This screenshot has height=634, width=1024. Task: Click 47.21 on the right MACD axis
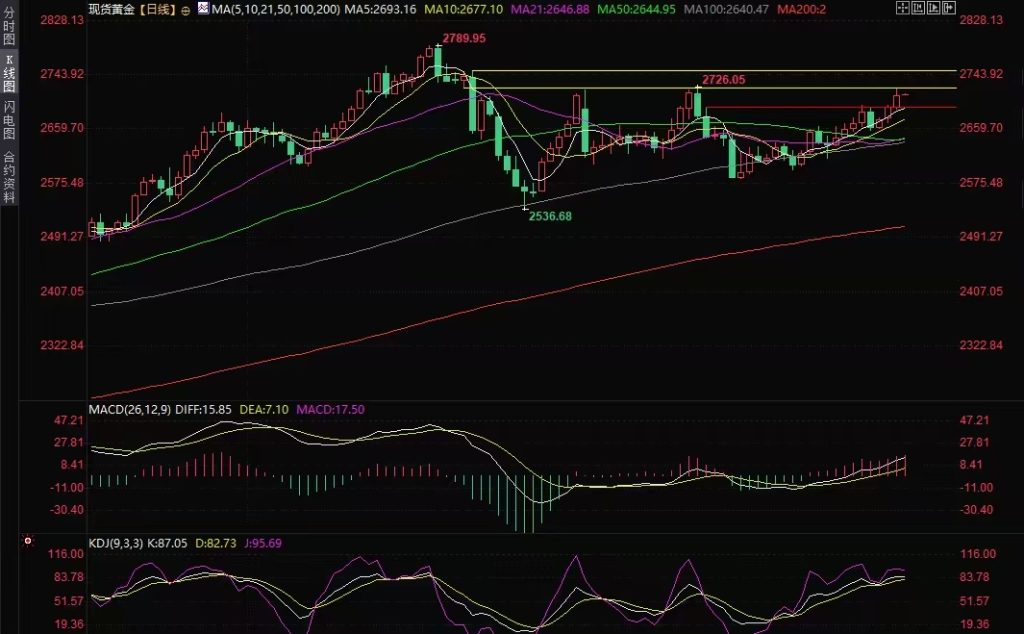tap(974, 420)
